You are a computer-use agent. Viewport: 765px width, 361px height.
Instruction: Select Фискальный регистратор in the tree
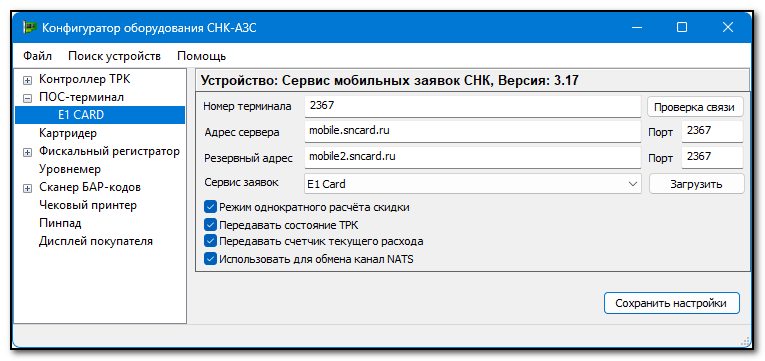(x=109, y=151)
